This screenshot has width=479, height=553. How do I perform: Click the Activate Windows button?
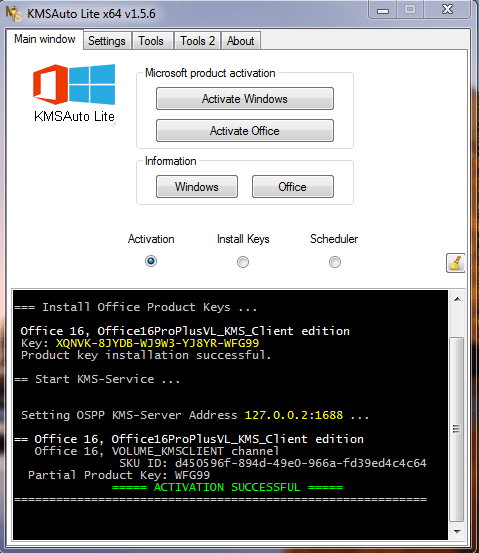tap(245, 99)
